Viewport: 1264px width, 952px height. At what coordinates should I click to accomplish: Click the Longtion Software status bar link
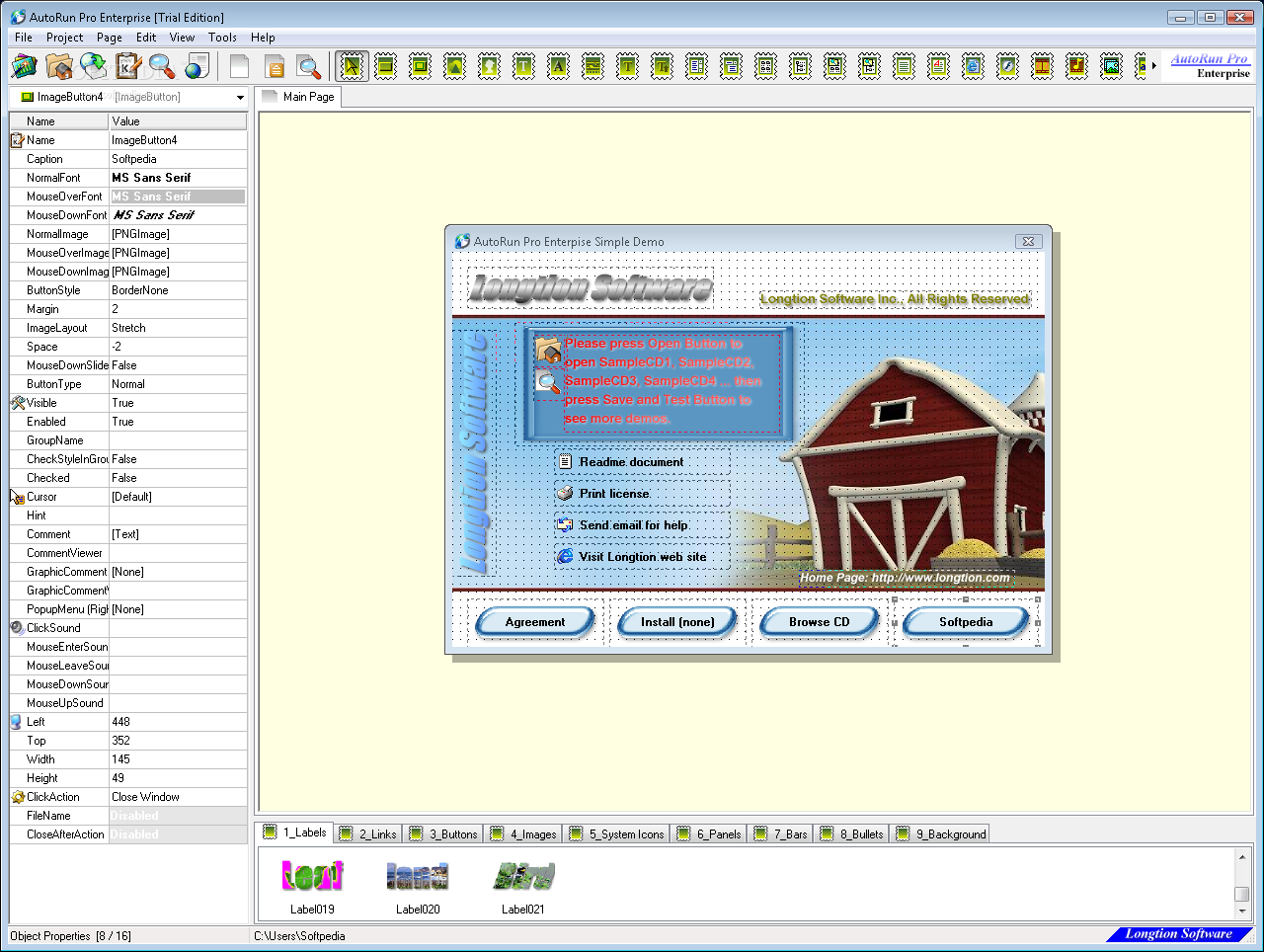coord(1179,934)
